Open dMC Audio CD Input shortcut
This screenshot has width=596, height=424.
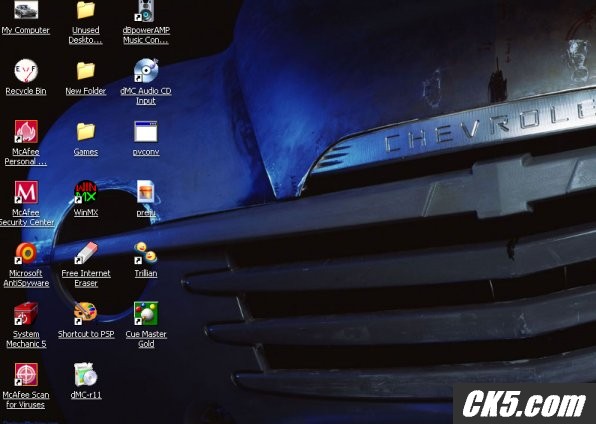pyautogui.click(x=146, y=71)
